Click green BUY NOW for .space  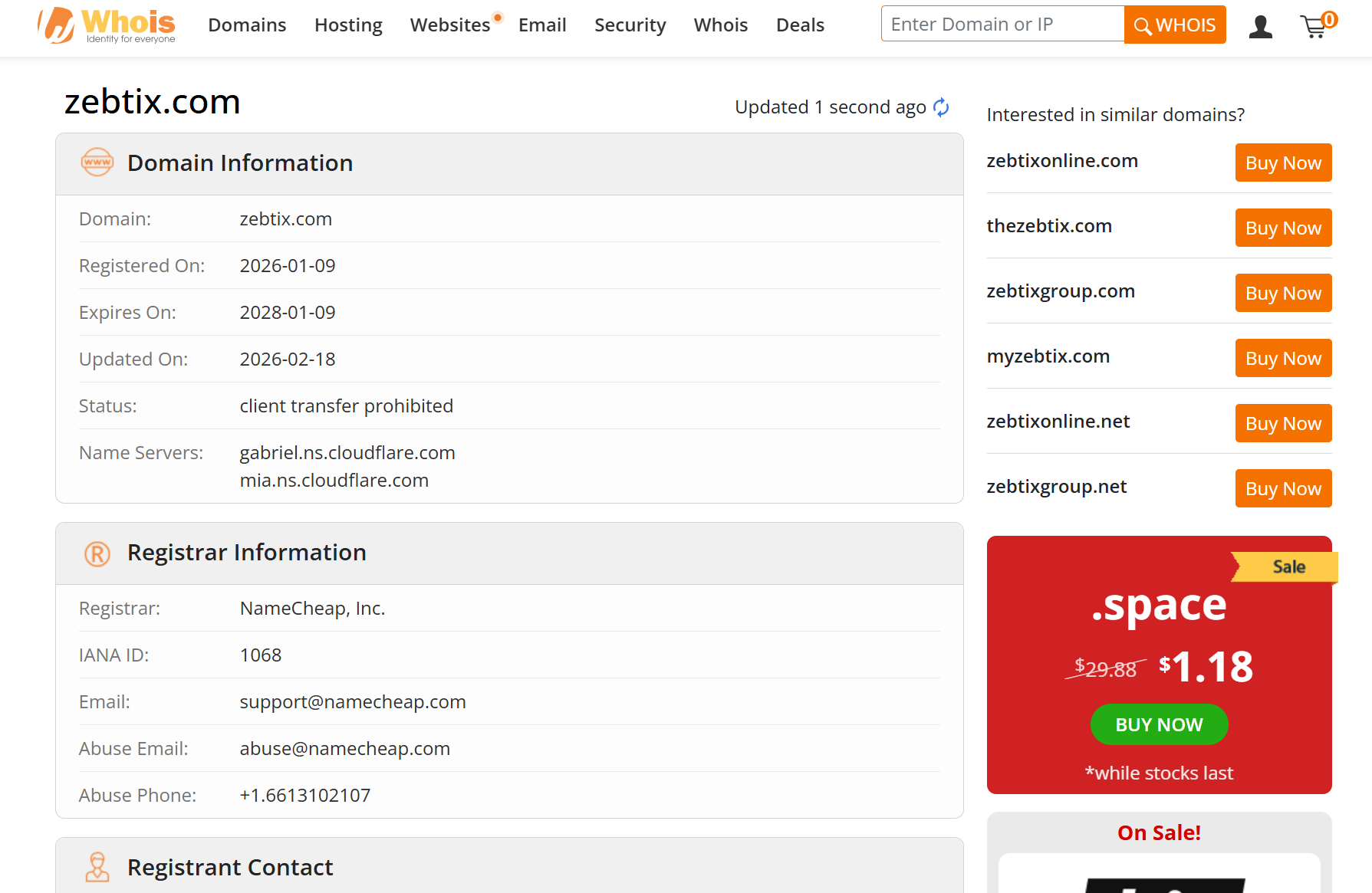[1159, 724]
